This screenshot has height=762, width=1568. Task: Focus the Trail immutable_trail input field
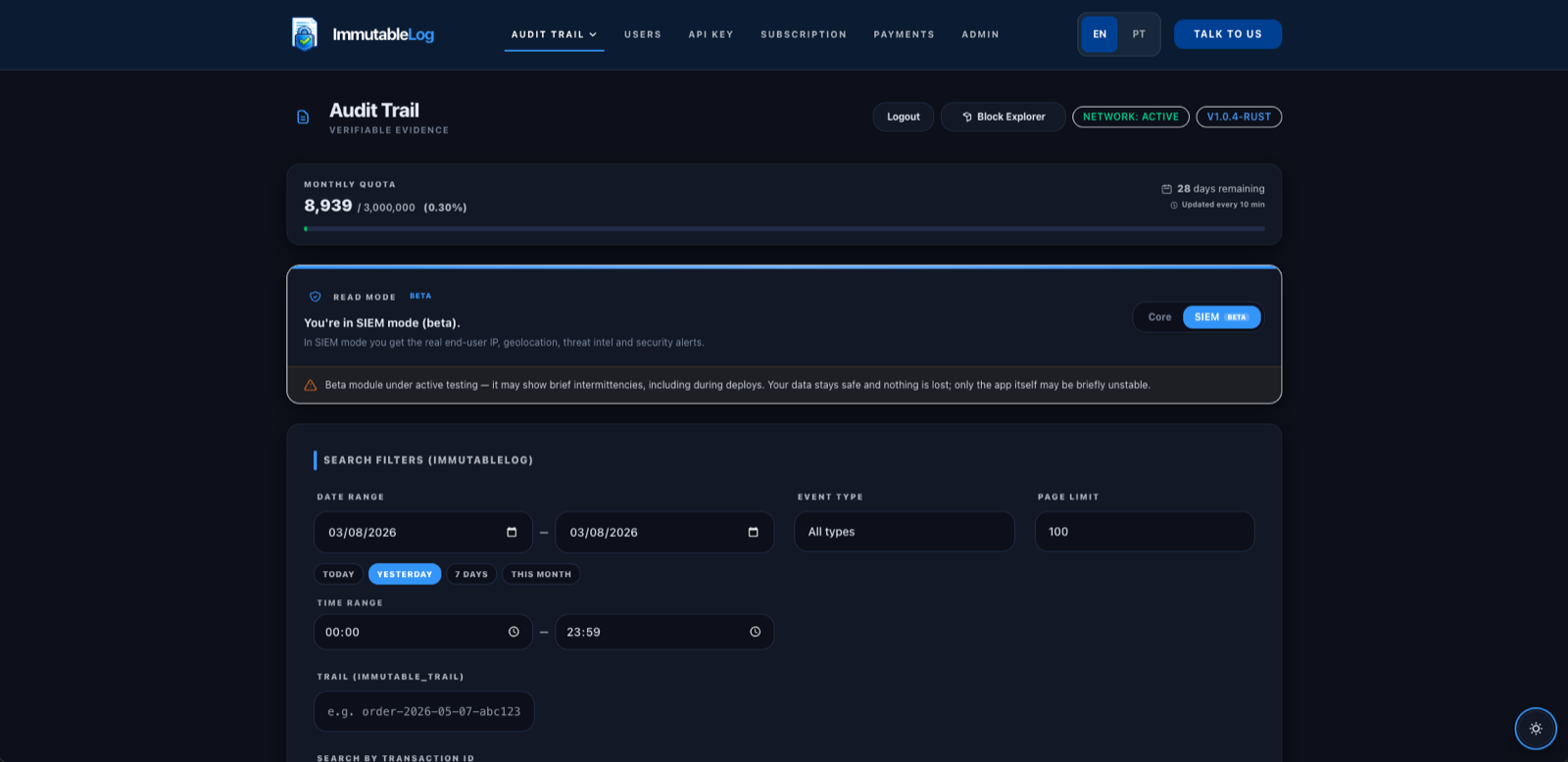point(424,711)
